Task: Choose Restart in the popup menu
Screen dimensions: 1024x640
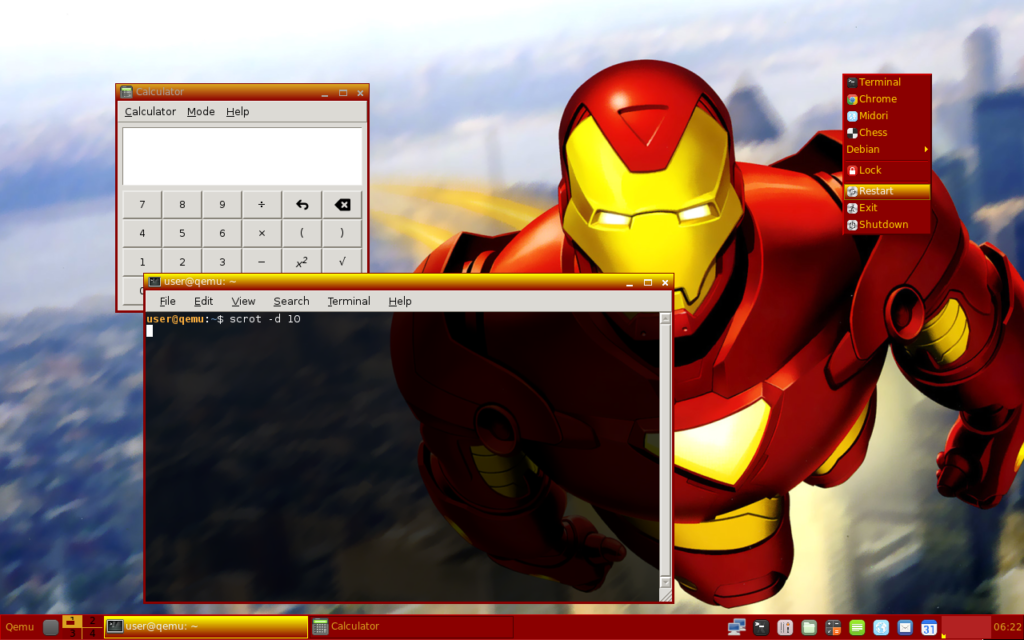Action: 876,191
